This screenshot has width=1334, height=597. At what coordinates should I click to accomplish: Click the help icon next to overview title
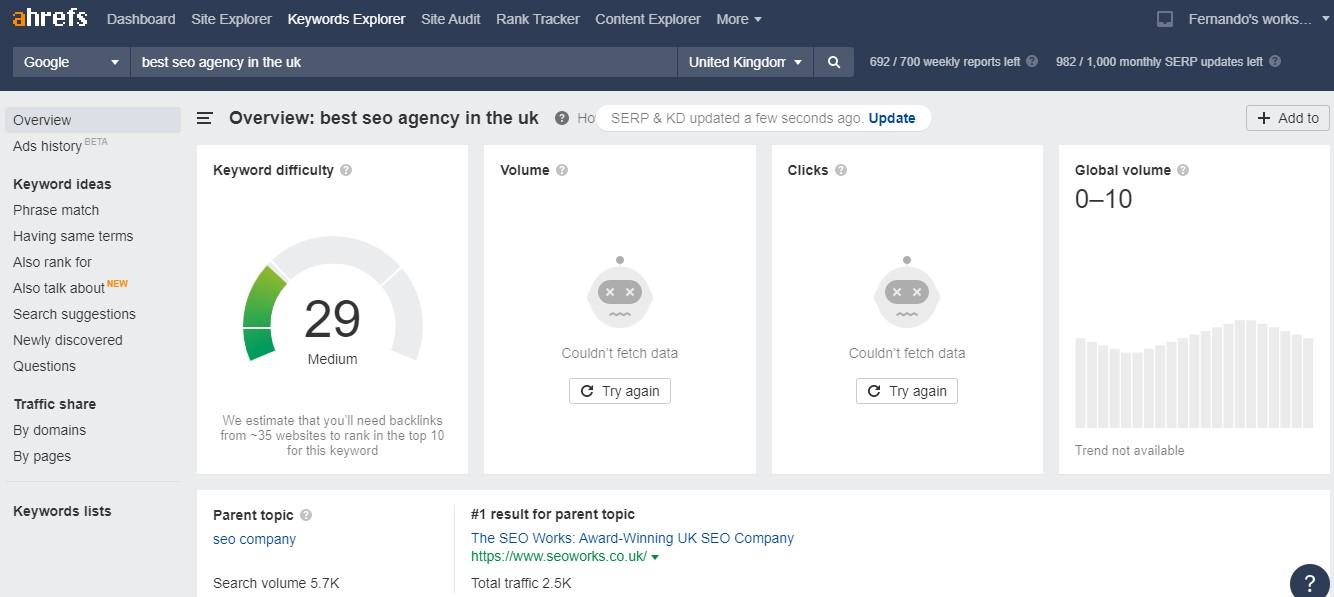pos(563,118)
